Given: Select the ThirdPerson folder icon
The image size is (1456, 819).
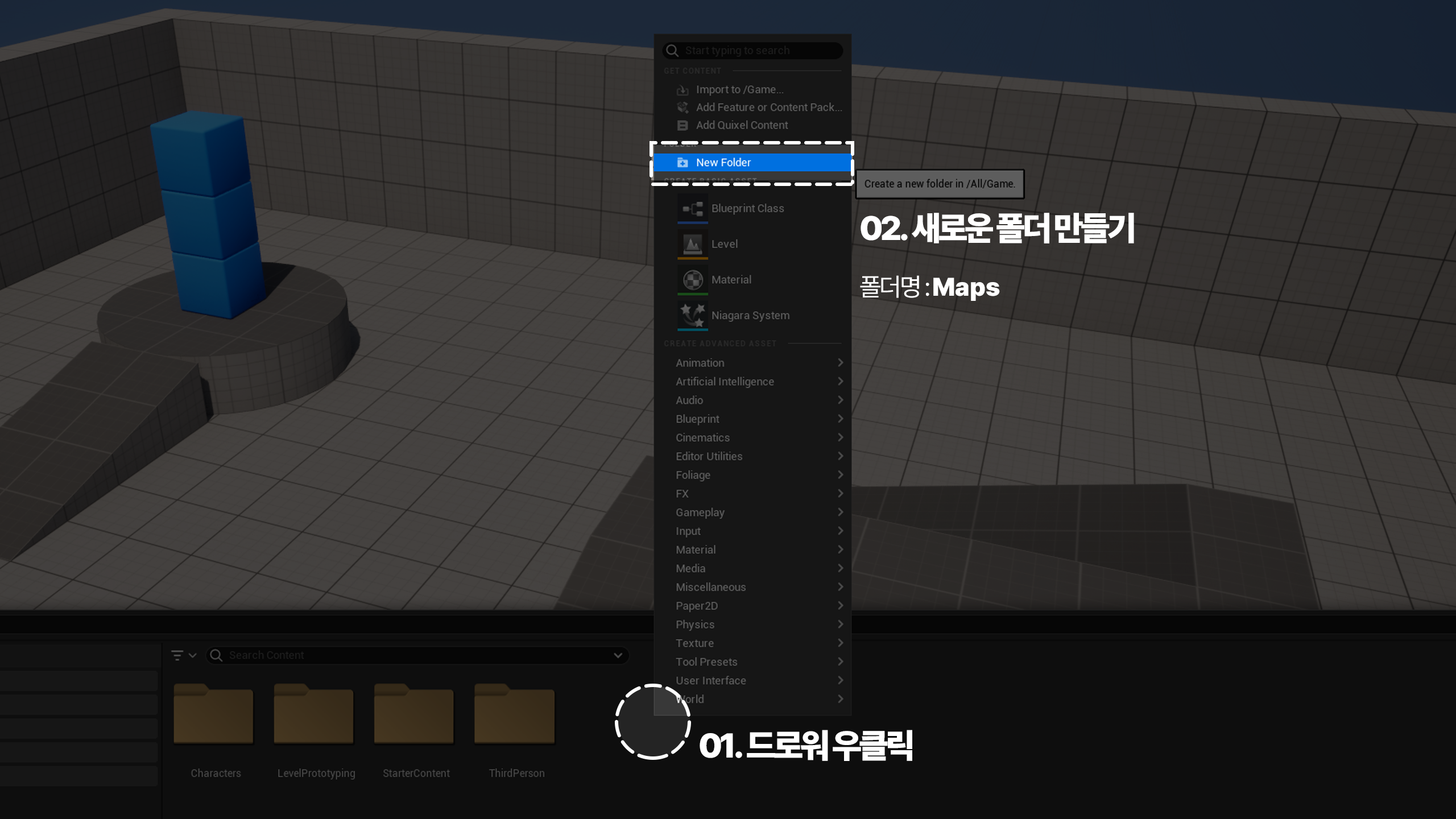Looking at the screenshot, I should tap(514, 714).
